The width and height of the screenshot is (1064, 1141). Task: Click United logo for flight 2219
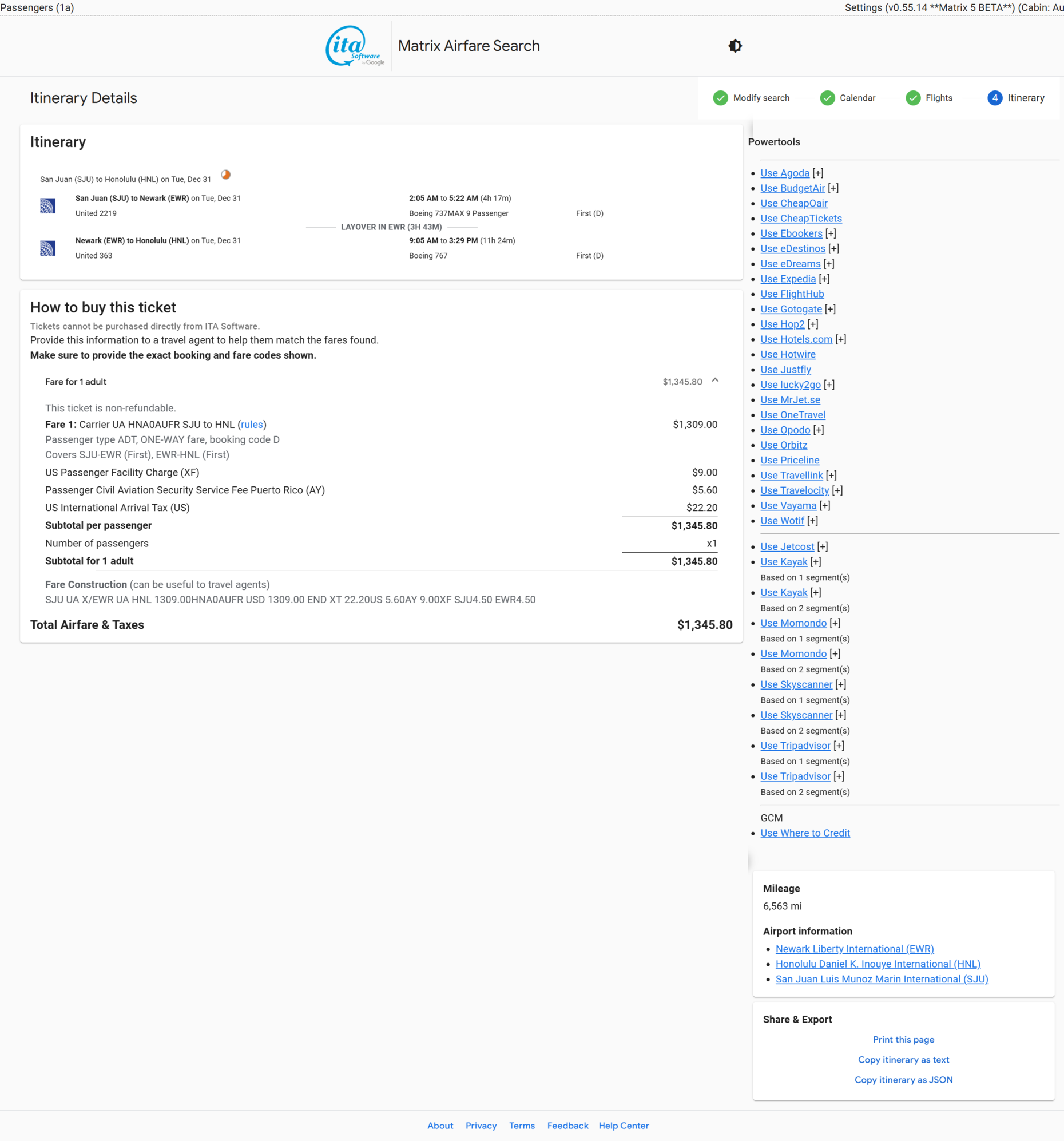(x=47, y=206)
